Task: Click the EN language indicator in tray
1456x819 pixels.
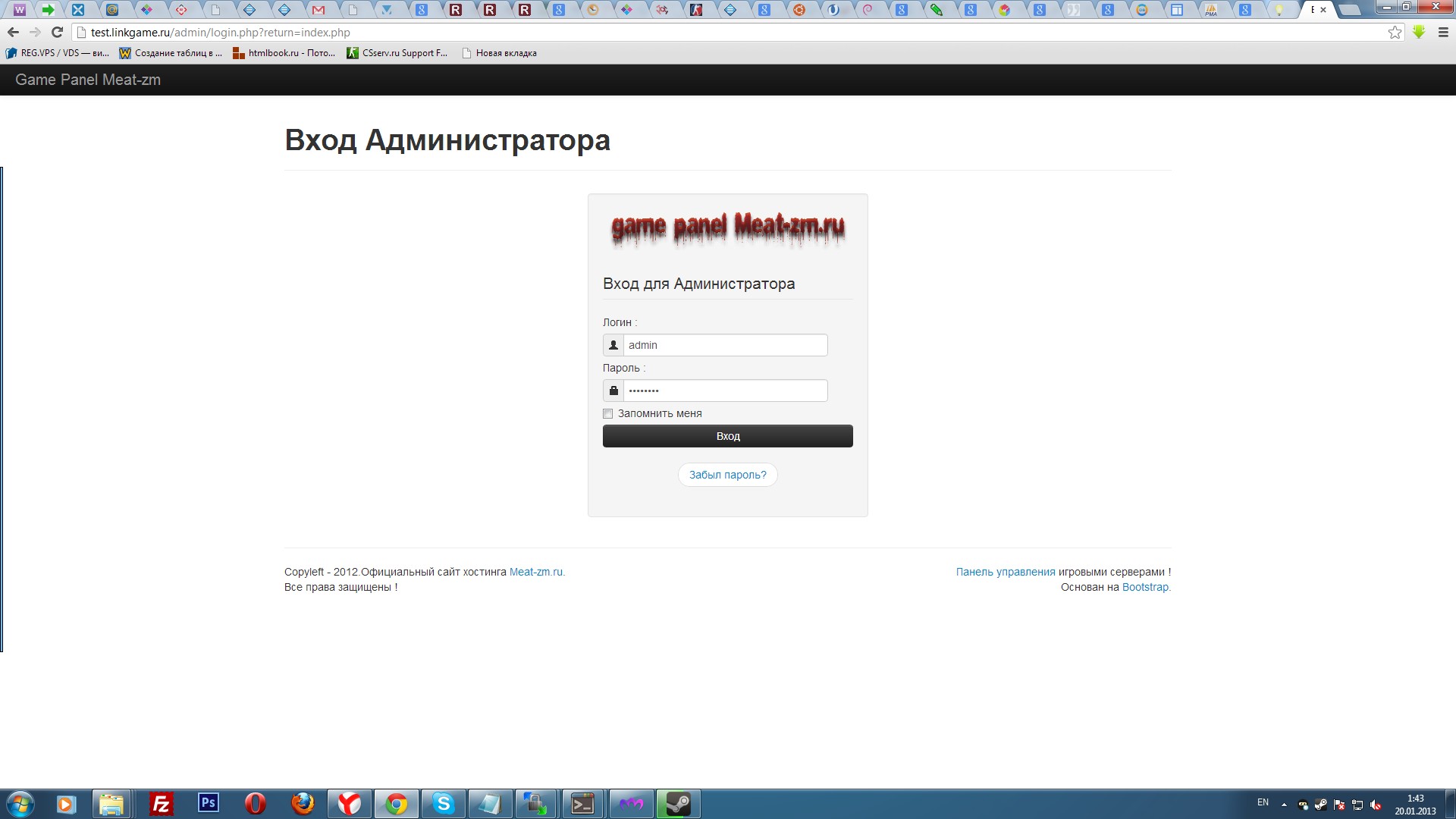Action: point(1263,802)
